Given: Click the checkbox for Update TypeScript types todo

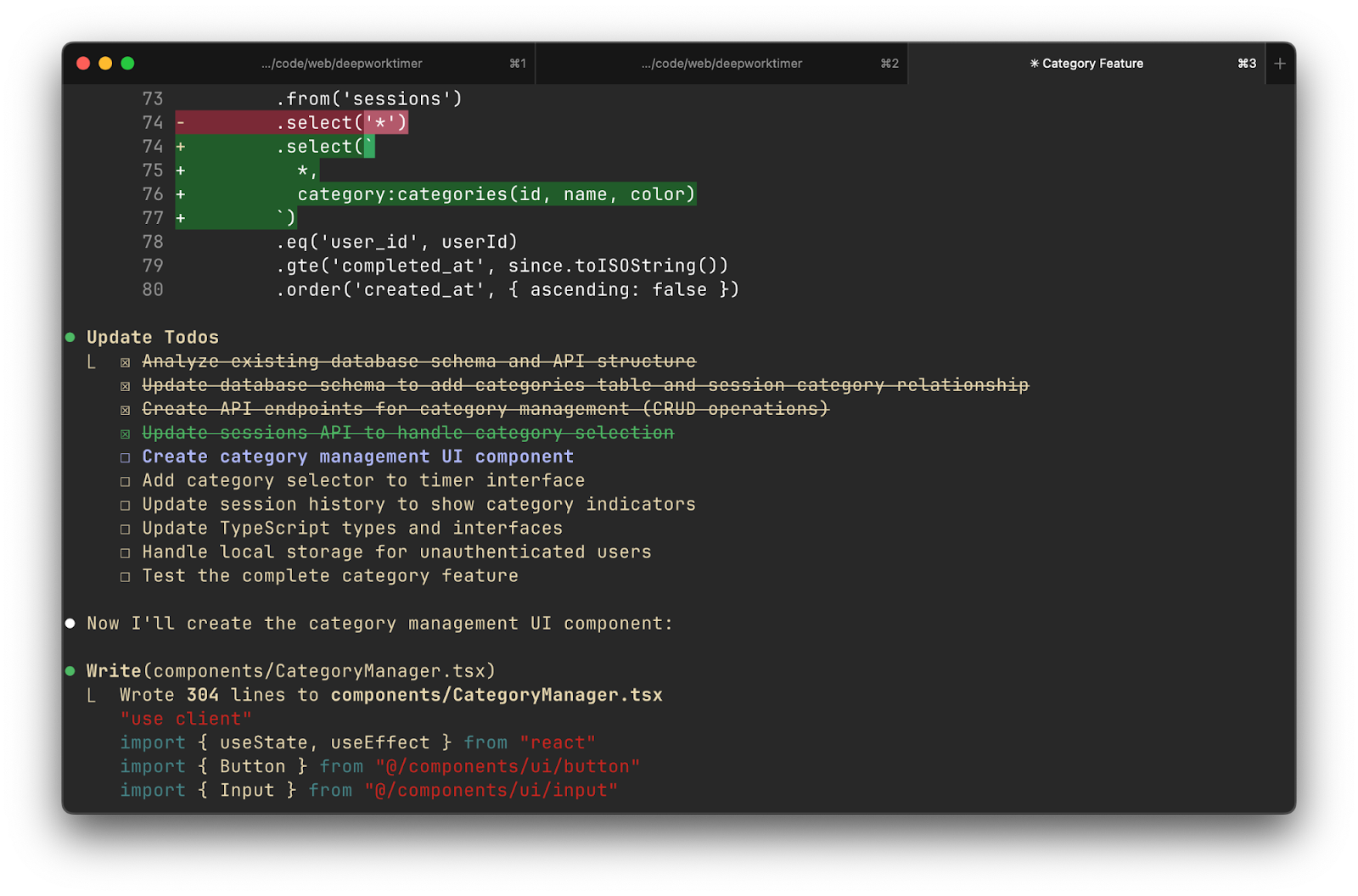Looking at the screenshot, I should coord(126,529).
